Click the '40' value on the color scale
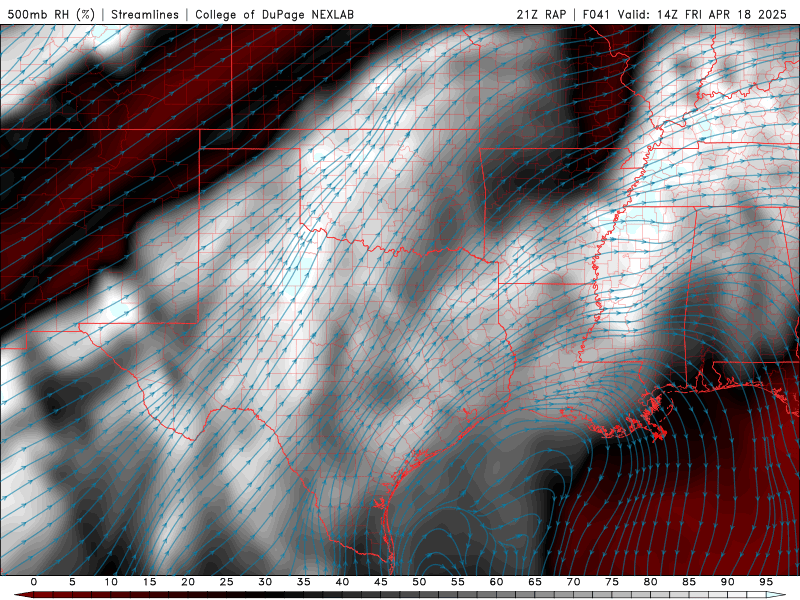 coord(342,582)
